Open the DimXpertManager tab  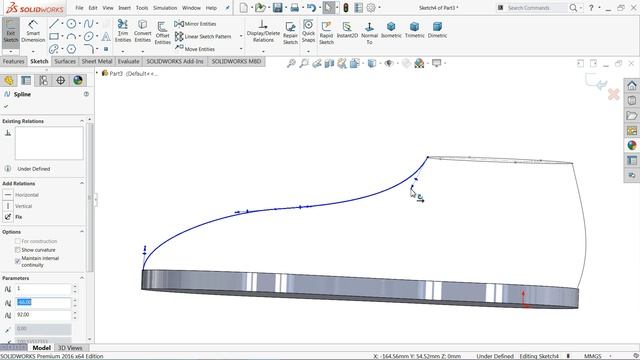point(60,80)
